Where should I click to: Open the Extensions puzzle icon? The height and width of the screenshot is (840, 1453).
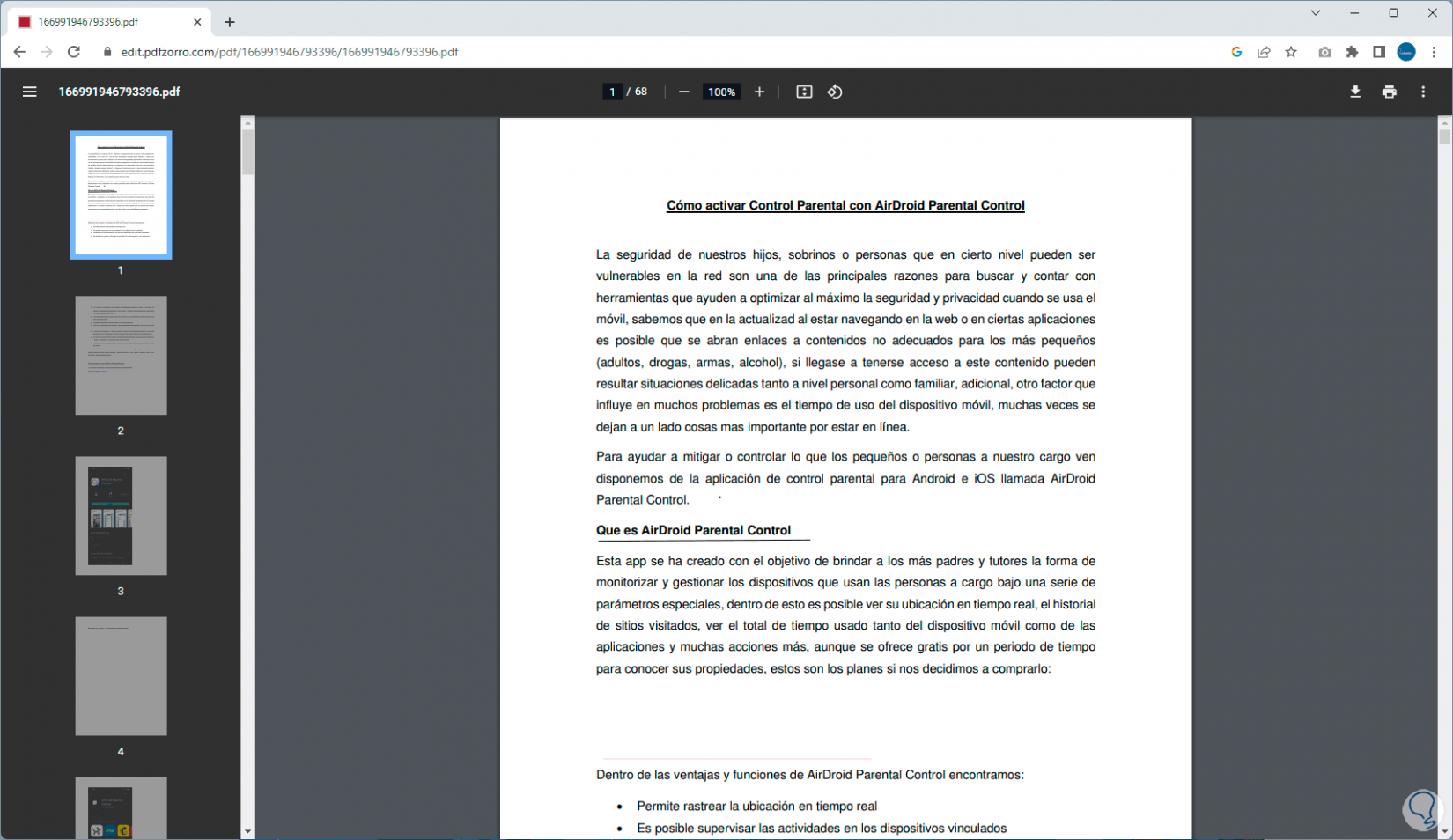click(x=1352, y=52)
